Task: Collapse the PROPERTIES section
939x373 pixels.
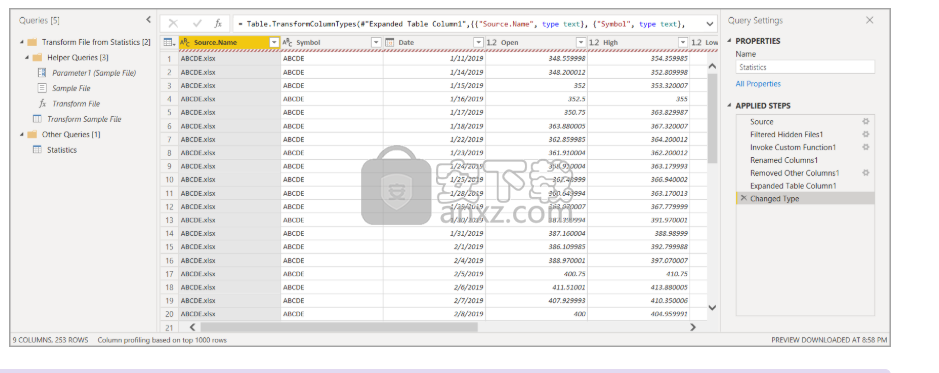Action: tap(730, 41)
